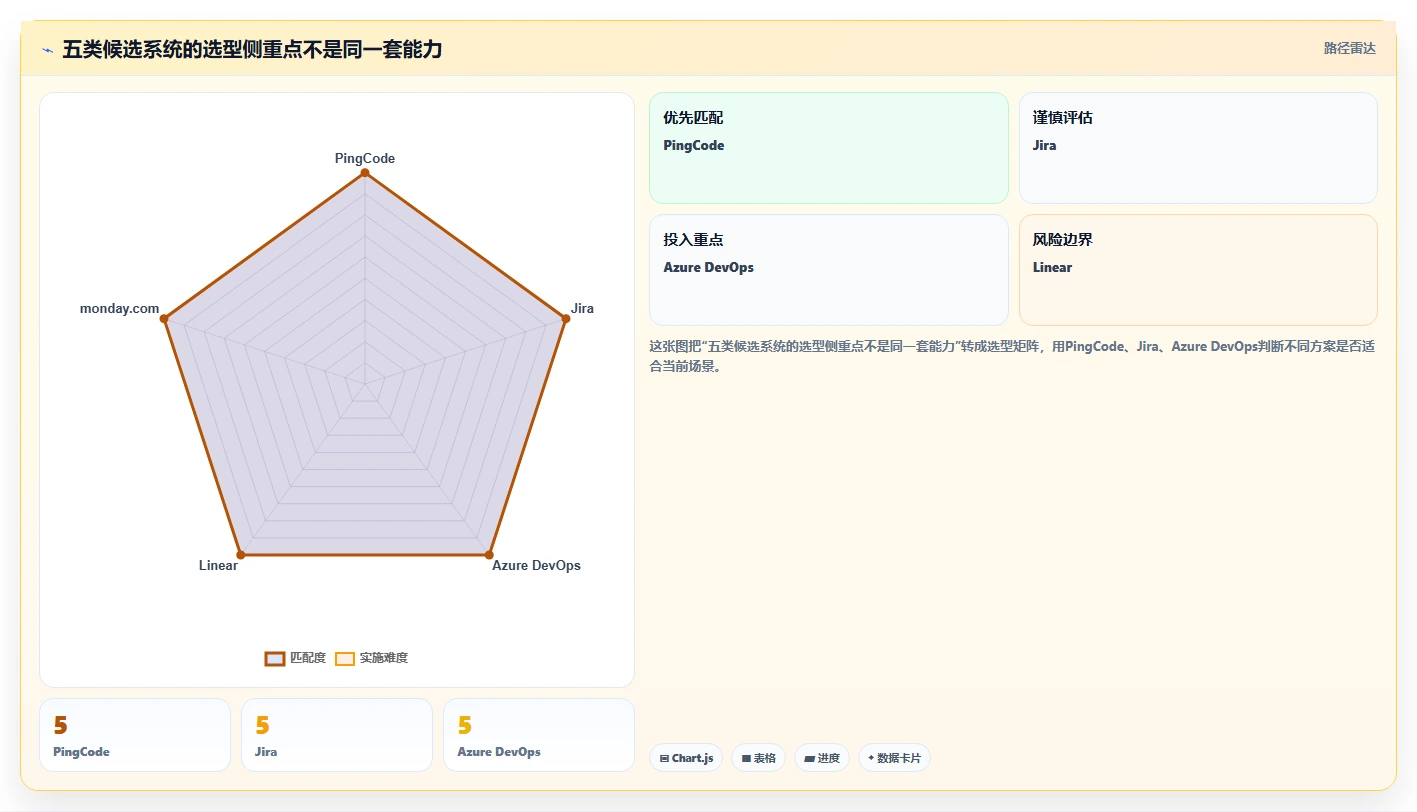Screen dimensions: 1417x812
Task: Select the Chart.js tag chip
Action: pyautogui.click(x=686, y=758)
